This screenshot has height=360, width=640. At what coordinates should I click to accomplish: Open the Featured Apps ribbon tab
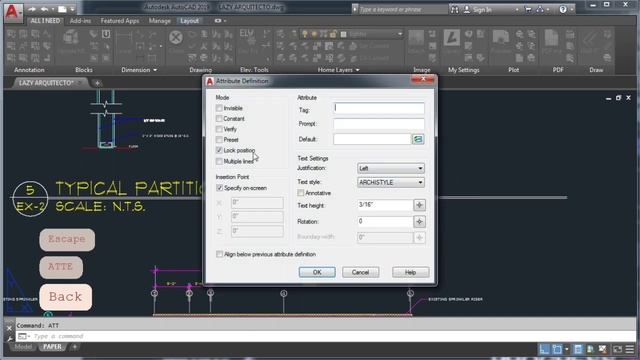click(120, 20)
